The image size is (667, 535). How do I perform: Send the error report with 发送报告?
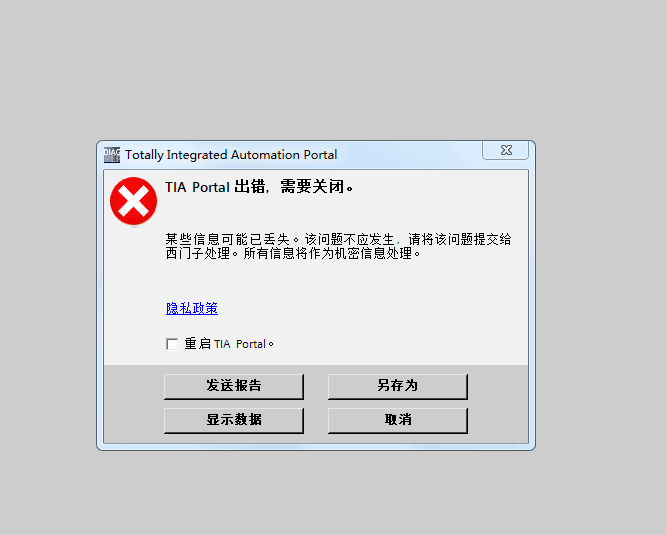234,386
